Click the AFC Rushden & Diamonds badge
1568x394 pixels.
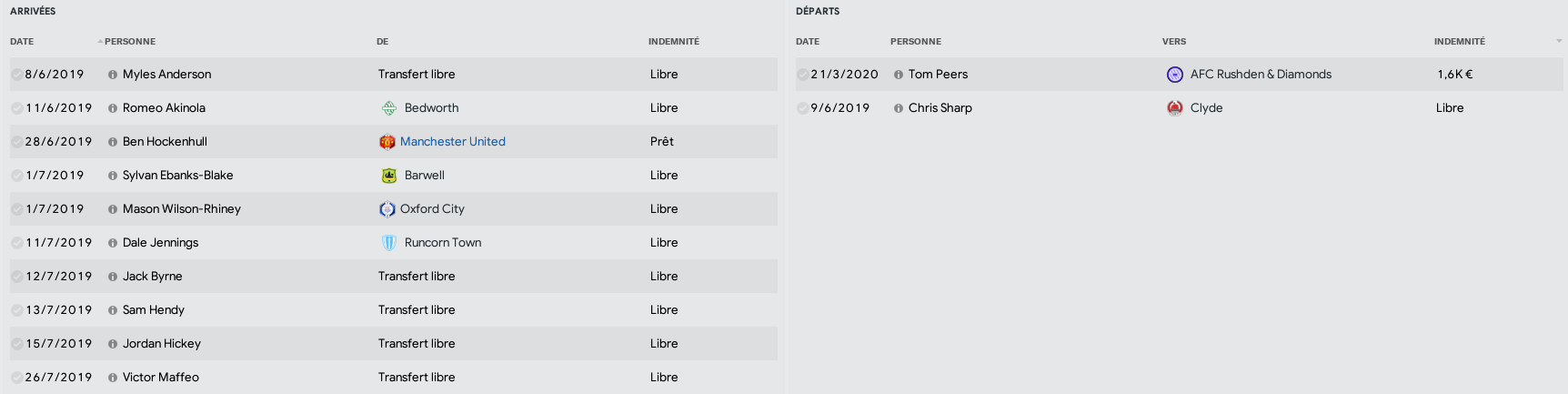[1175, 75]
